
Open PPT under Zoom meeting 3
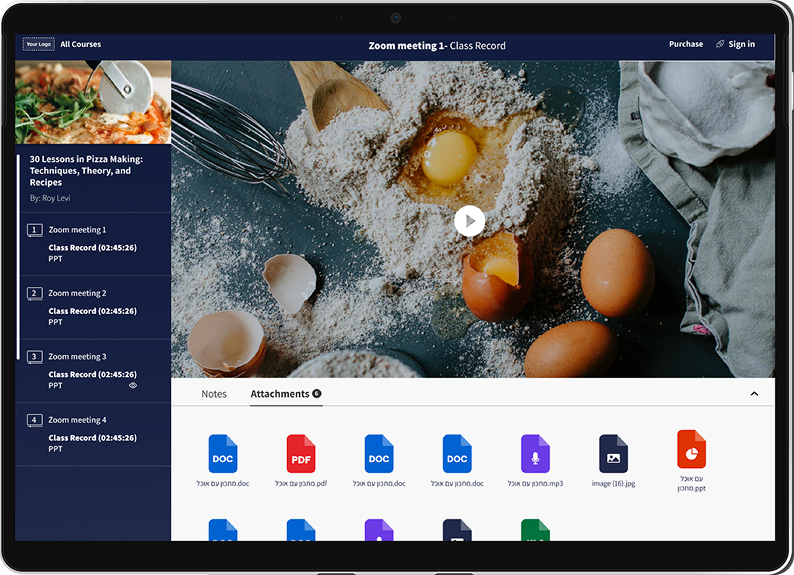click(x=56, y=385)
